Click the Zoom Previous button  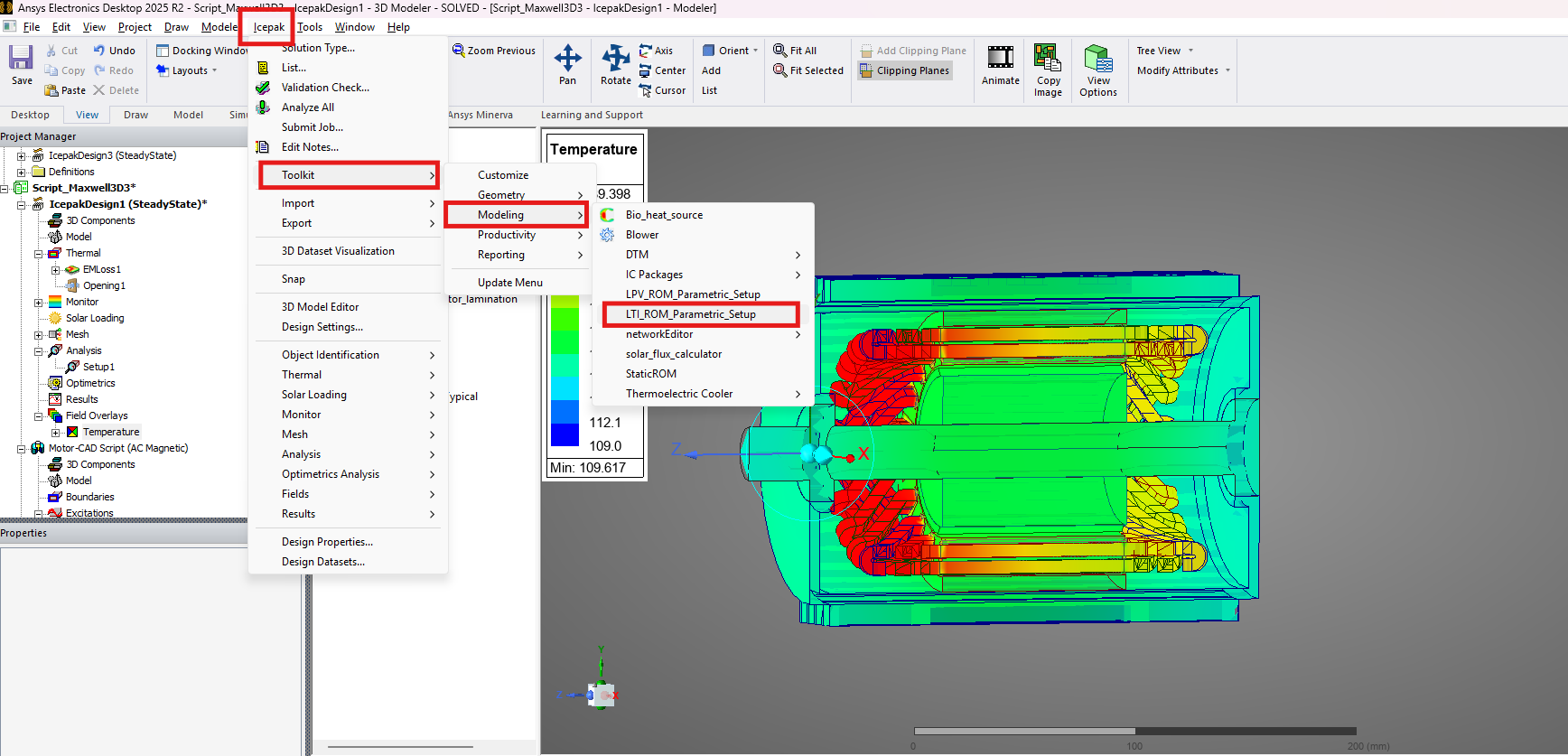click(494, 51)
